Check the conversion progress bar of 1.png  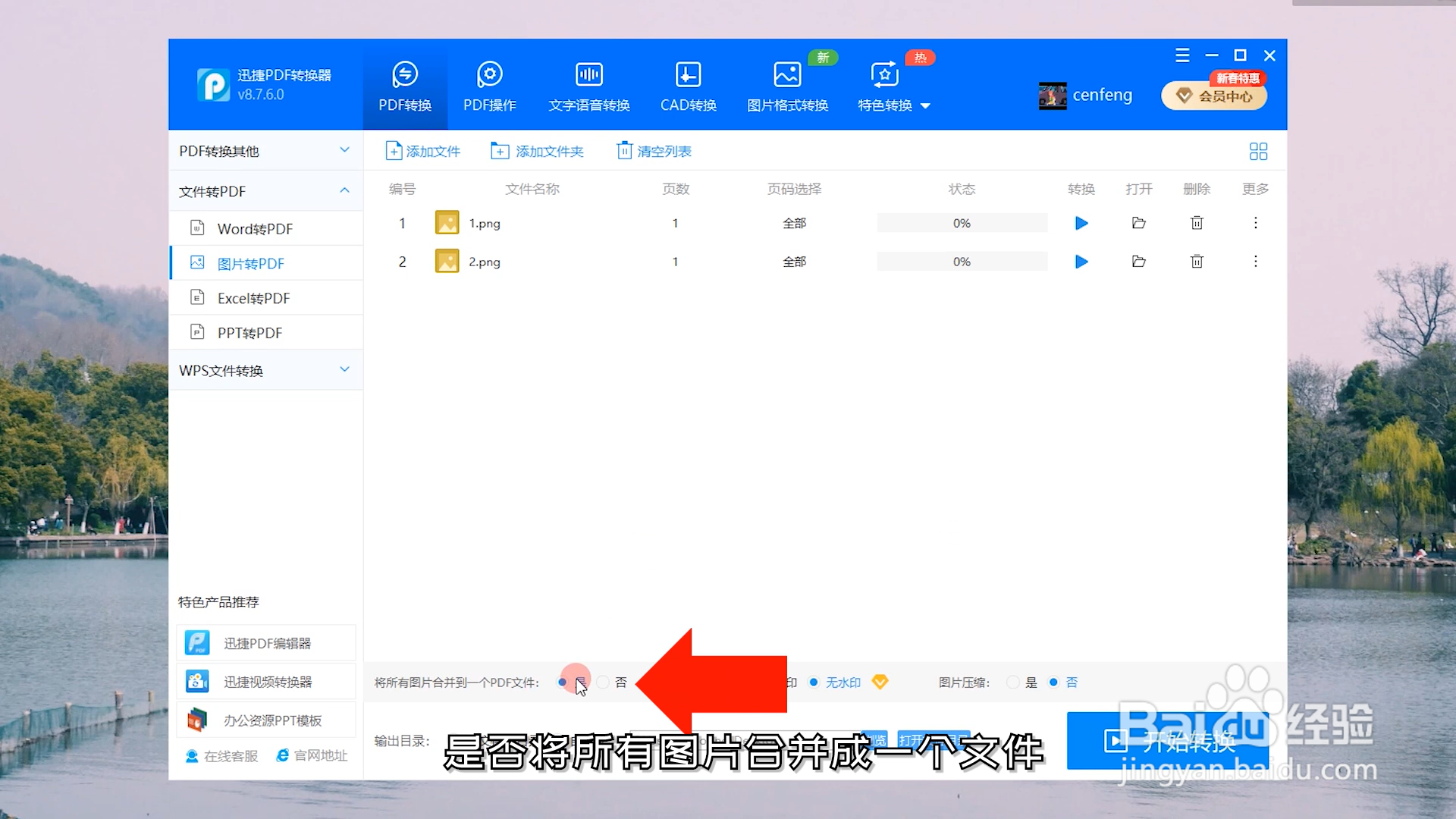tap(962, 222)
